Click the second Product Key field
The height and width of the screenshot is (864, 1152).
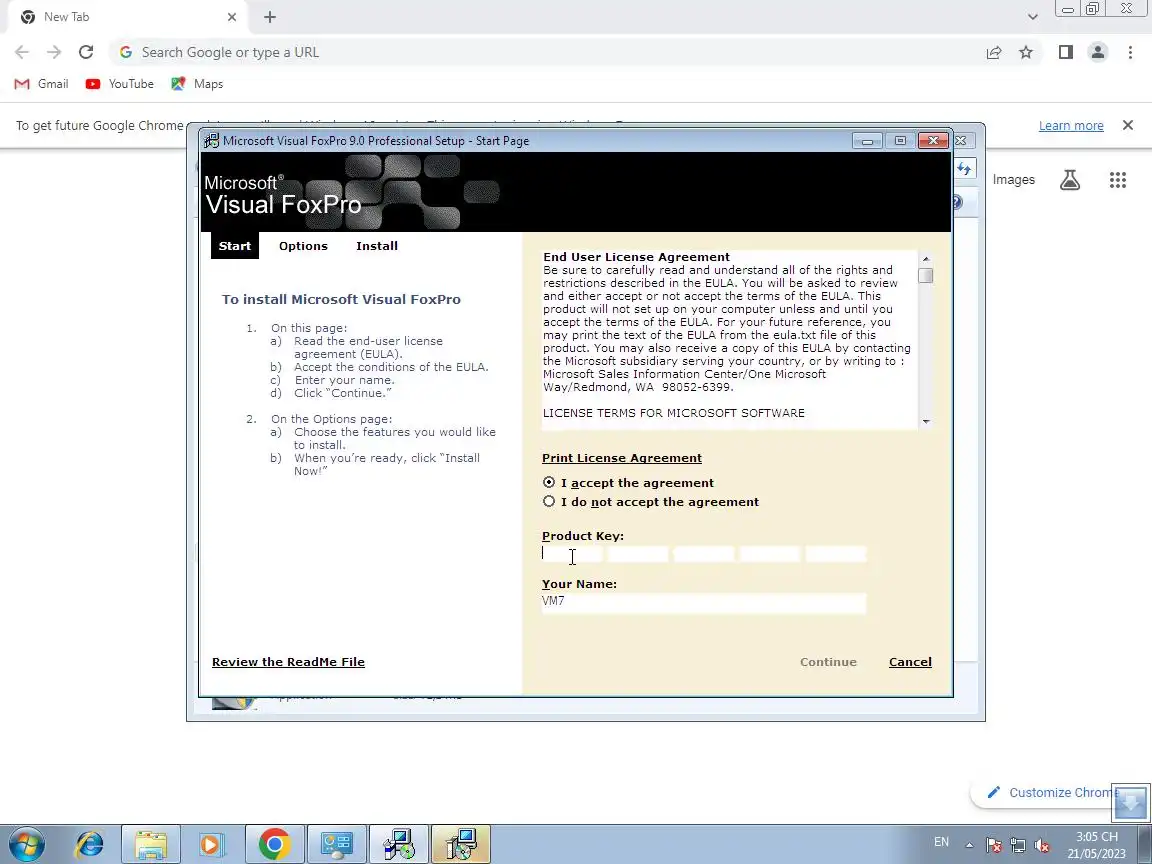[638, 553]
